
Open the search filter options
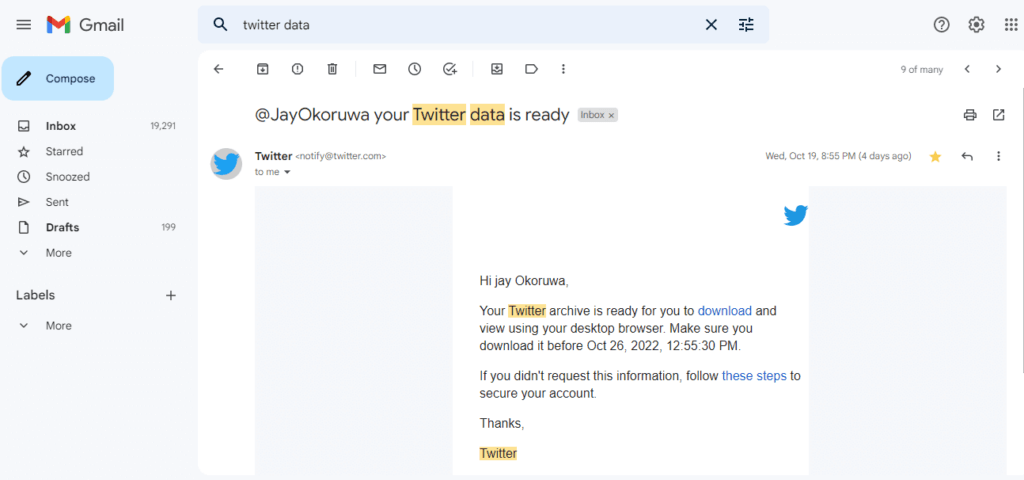[746, 25]
